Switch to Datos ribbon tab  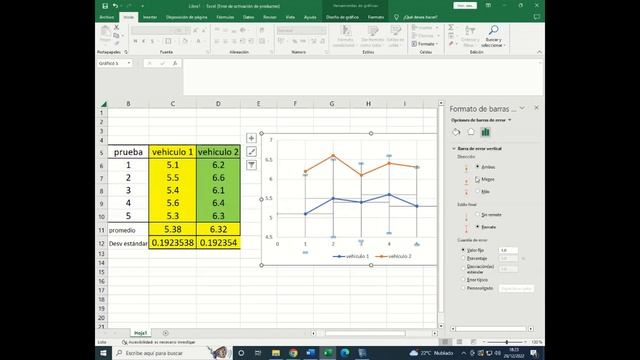[x=249, y=17]
